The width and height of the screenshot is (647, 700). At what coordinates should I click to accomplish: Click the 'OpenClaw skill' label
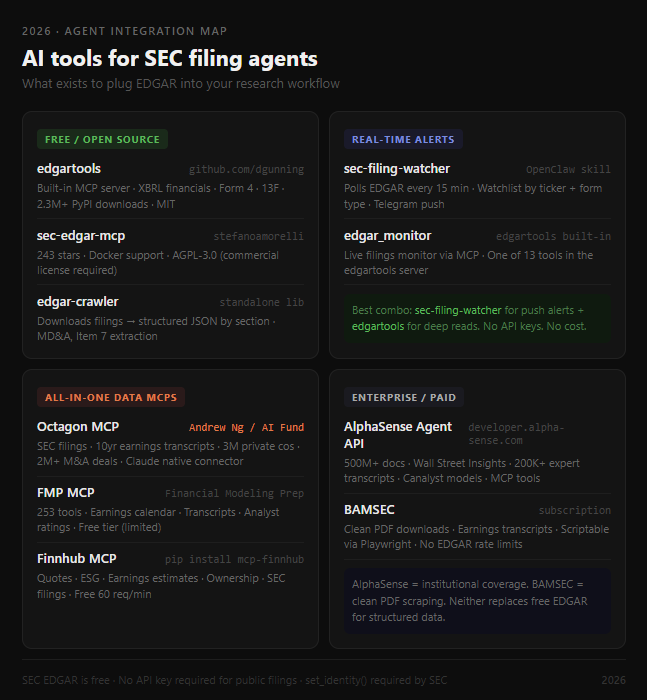click(x=568, y=170)
